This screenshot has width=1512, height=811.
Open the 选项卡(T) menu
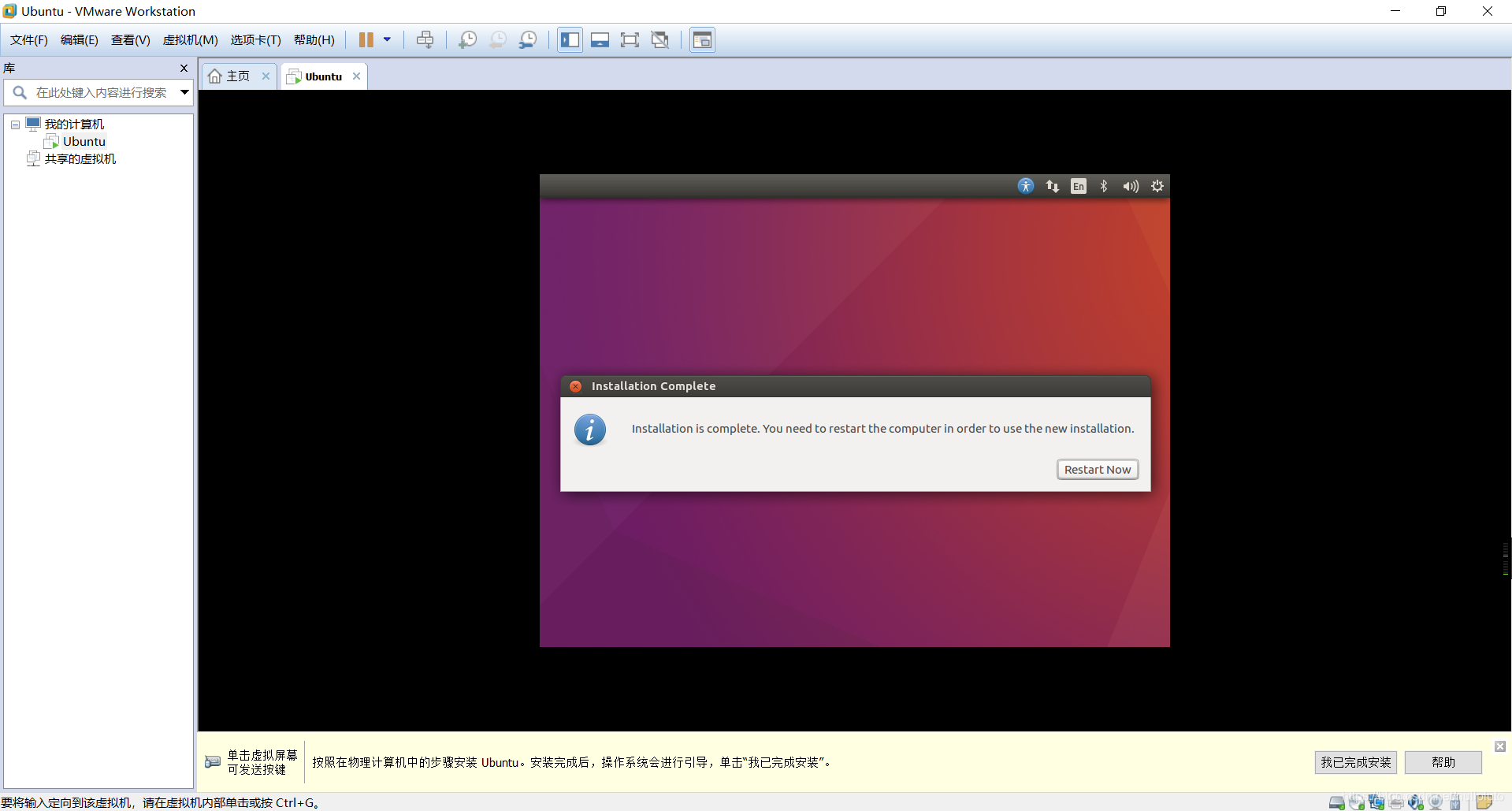256,40
